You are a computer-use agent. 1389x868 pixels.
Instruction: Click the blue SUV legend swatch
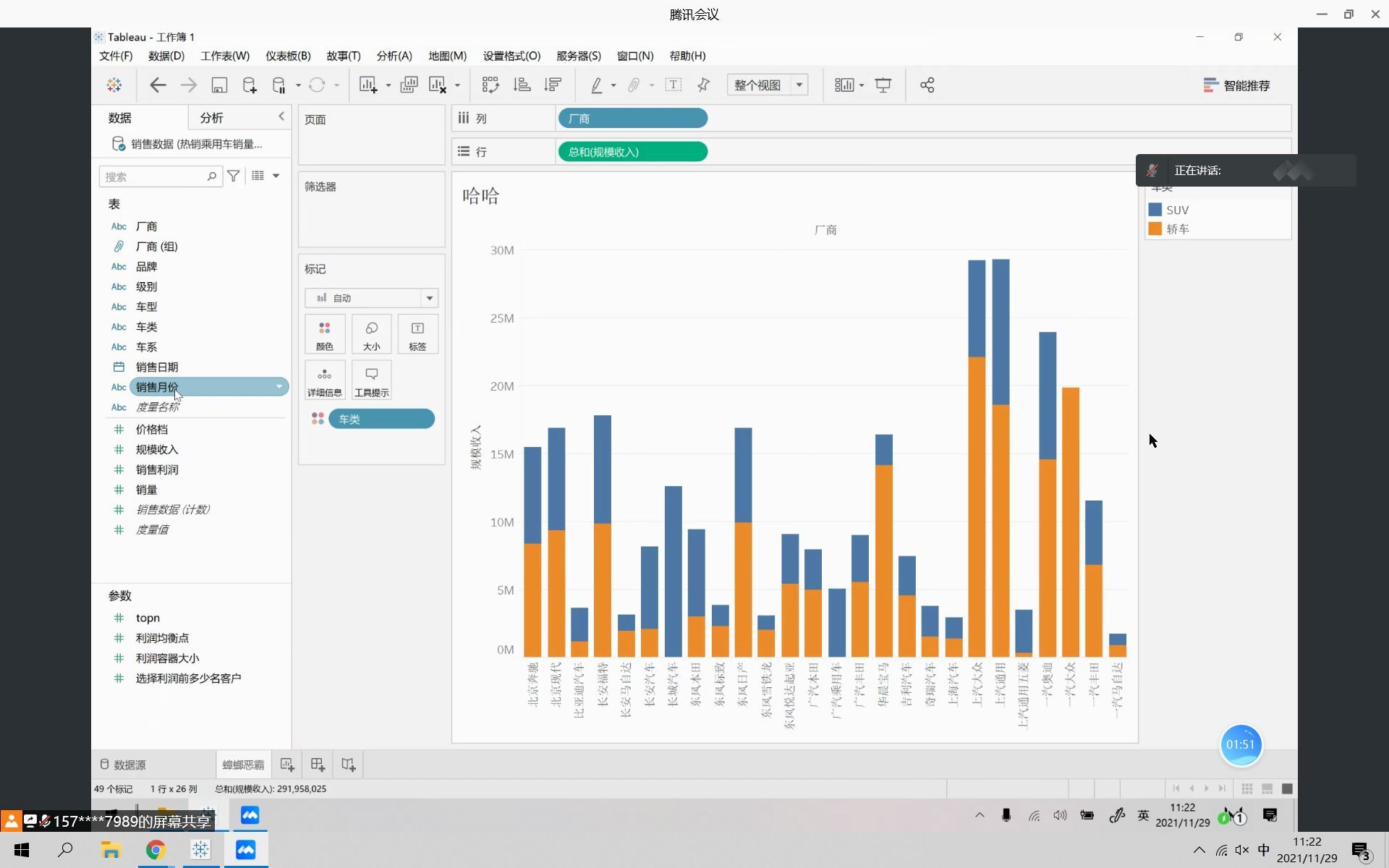(x=1155, y=210)
